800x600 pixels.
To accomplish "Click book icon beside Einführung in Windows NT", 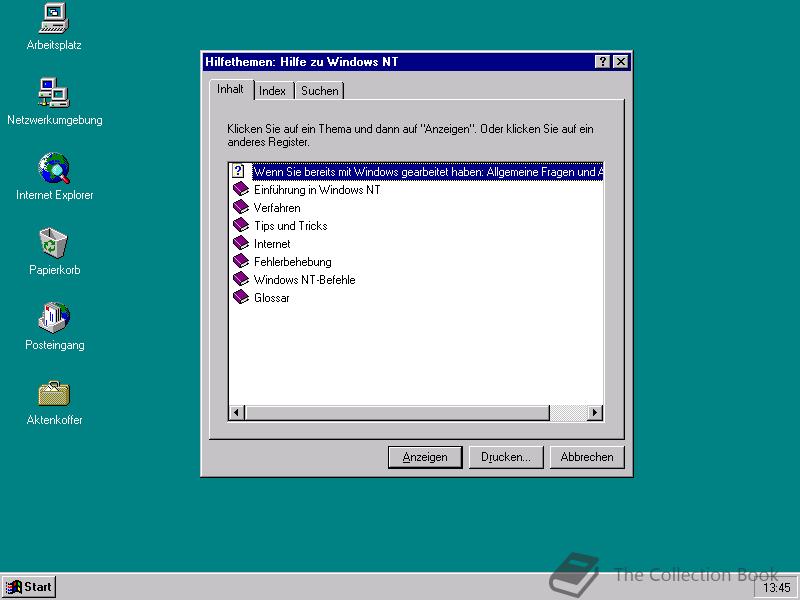I will click(x=241, y=189).
